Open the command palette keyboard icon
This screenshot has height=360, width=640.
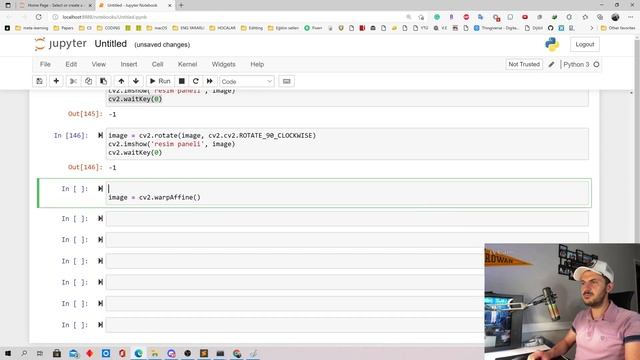pos(287,81)
